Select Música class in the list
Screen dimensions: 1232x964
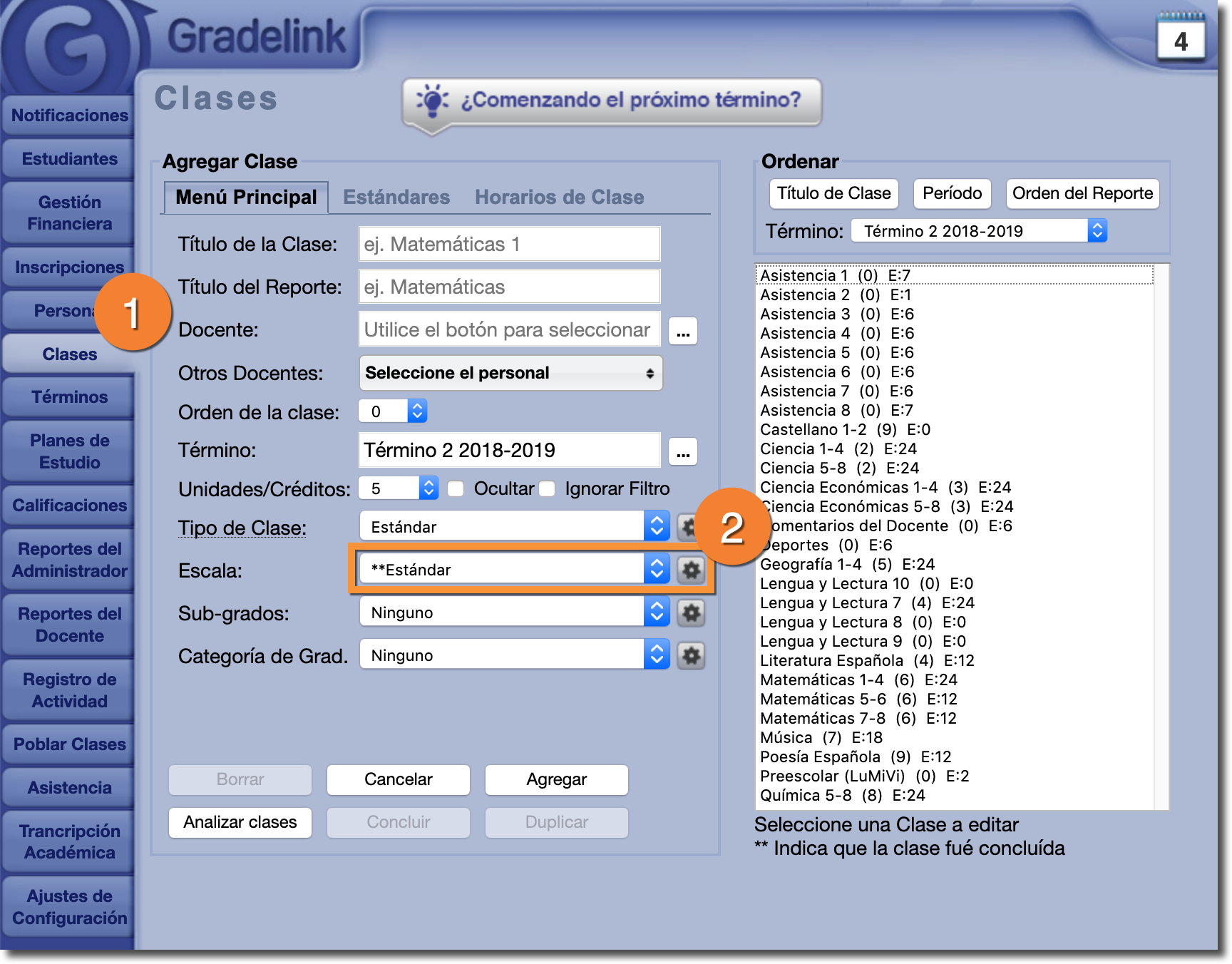(x=786, y=738)
